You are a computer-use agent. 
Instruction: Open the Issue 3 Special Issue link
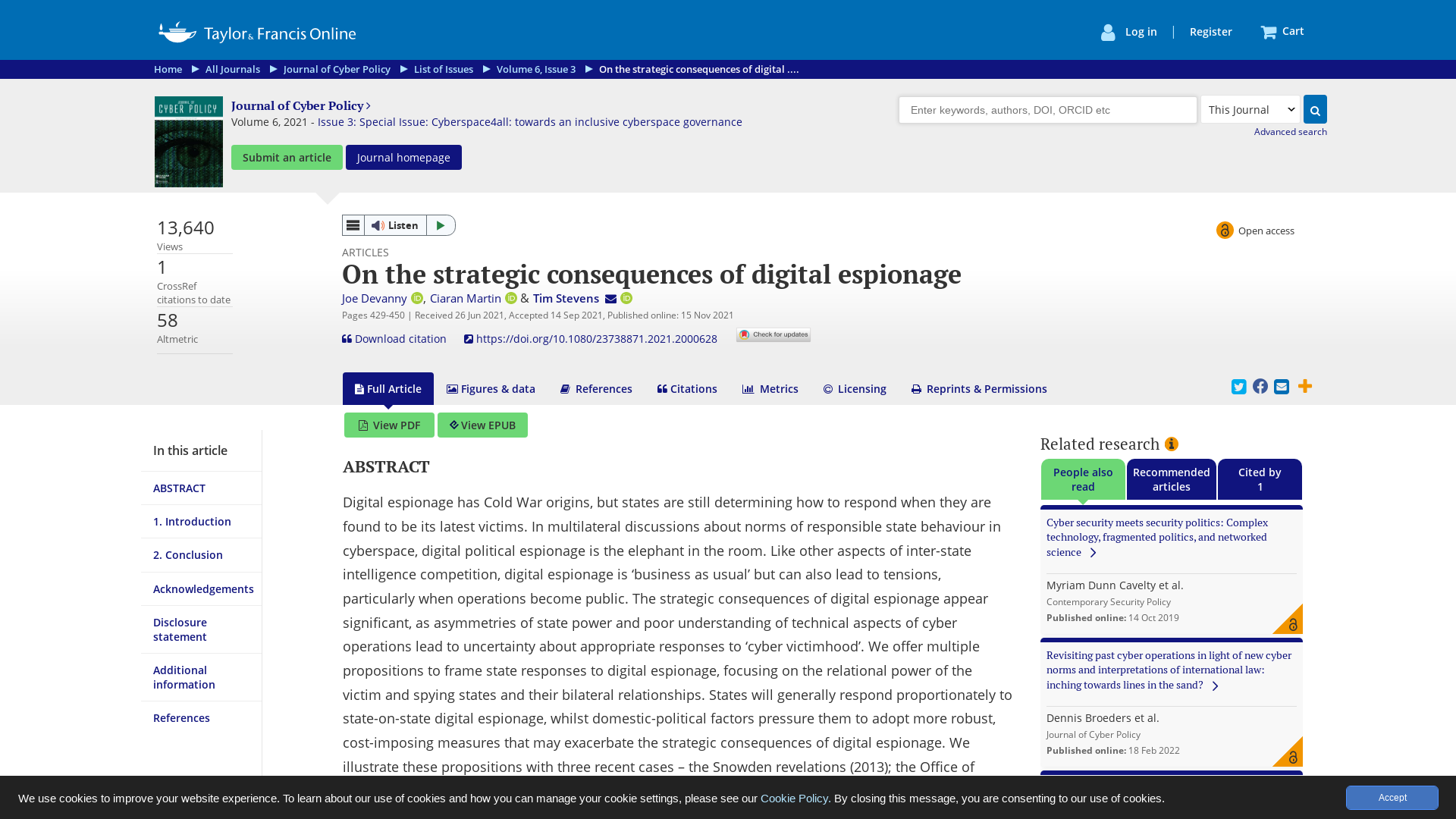click(x=530, y=122)
